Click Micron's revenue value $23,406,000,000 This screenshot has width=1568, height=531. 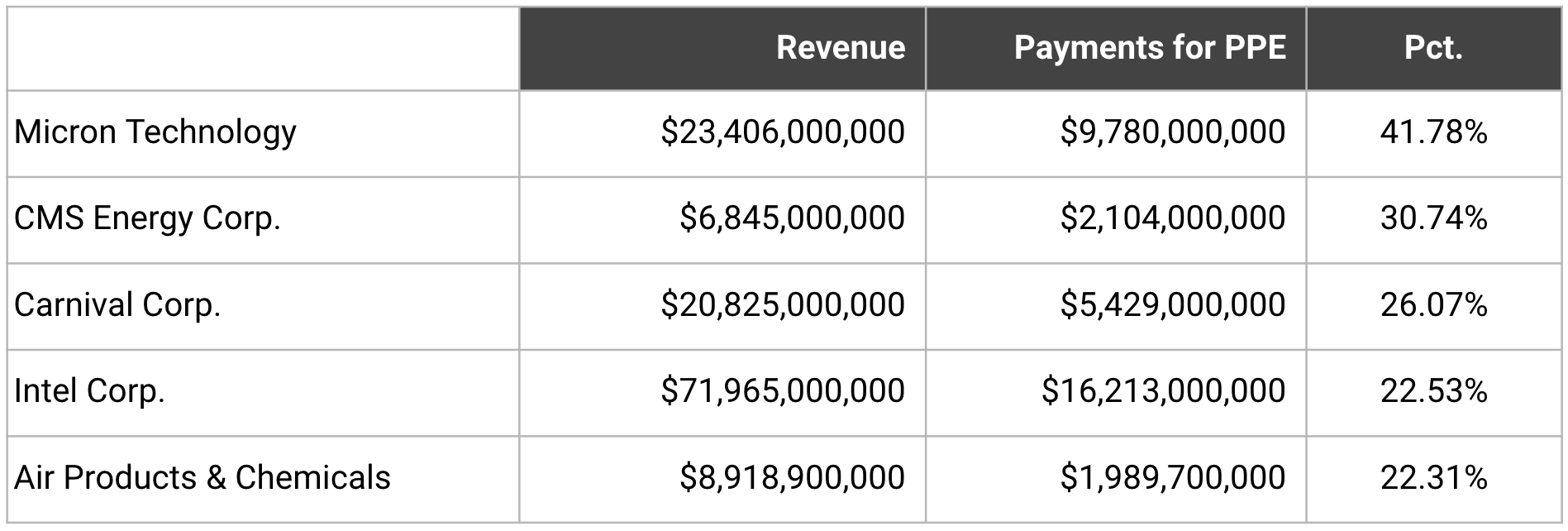(x=782, y=132)
